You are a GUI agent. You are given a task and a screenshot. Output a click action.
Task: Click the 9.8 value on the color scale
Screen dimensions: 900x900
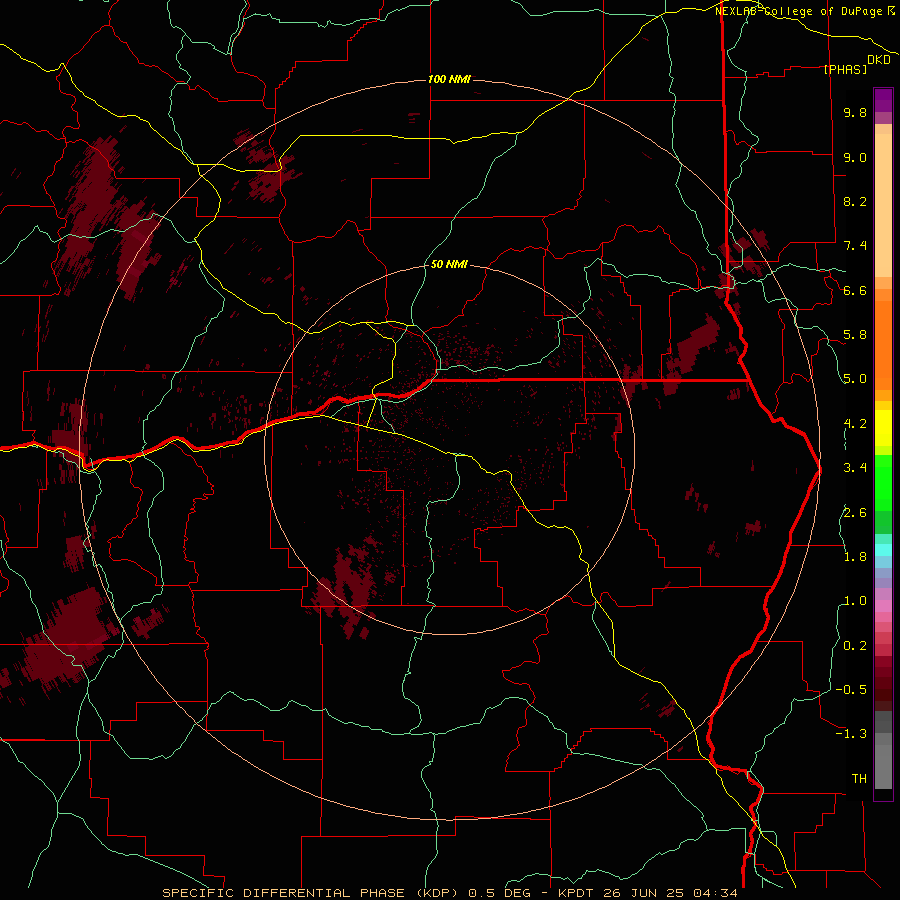click(855, 112)
